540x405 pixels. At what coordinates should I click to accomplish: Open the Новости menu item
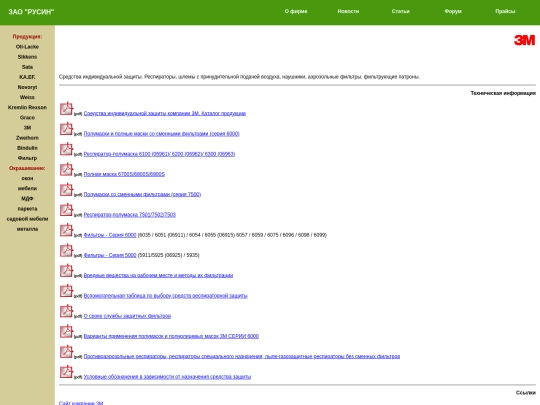pos(348,11)
